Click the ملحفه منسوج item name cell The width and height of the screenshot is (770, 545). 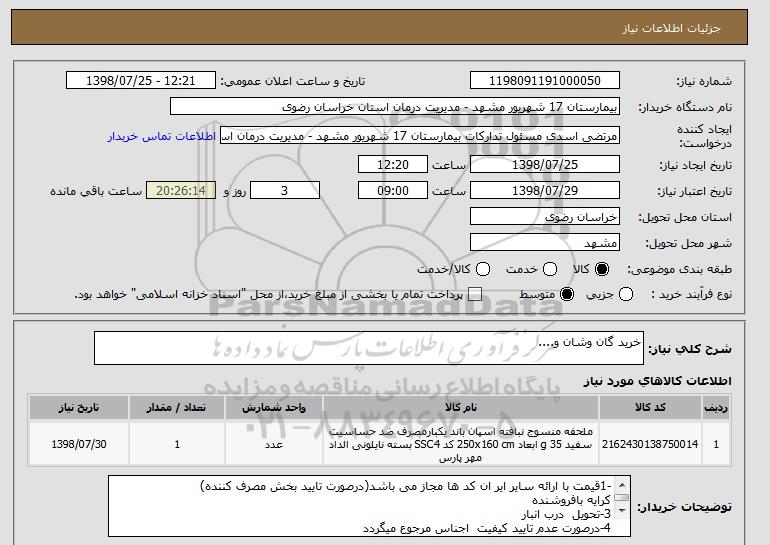pyautogui.click(x=461, y=444)
